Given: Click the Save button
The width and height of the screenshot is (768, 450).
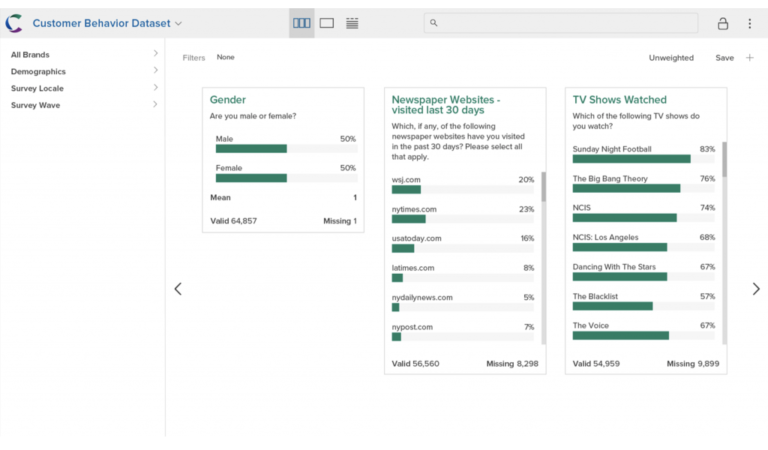Looking at the screenshot, I should pos(724,58).
